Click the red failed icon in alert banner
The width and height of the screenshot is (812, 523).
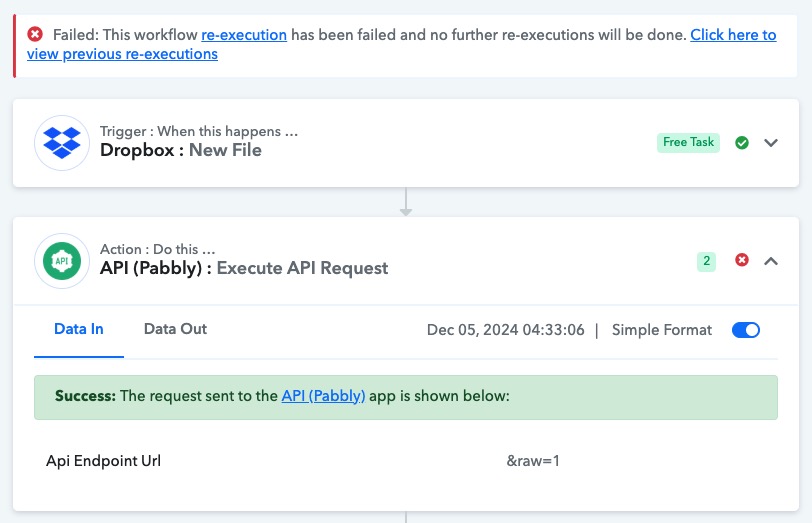(35, 34)
